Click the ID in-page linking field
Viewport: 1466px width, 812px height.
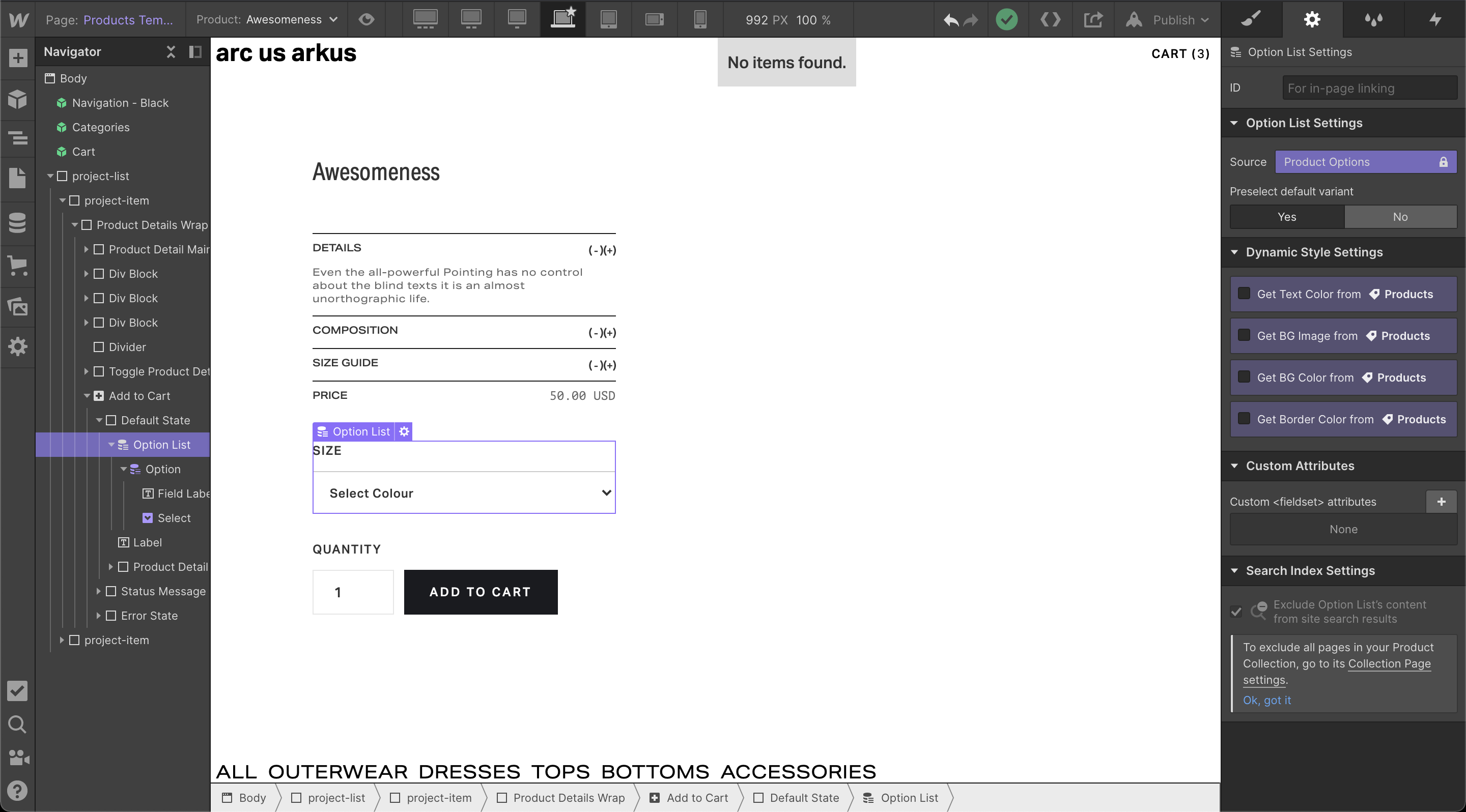[x=1369, y=88]
